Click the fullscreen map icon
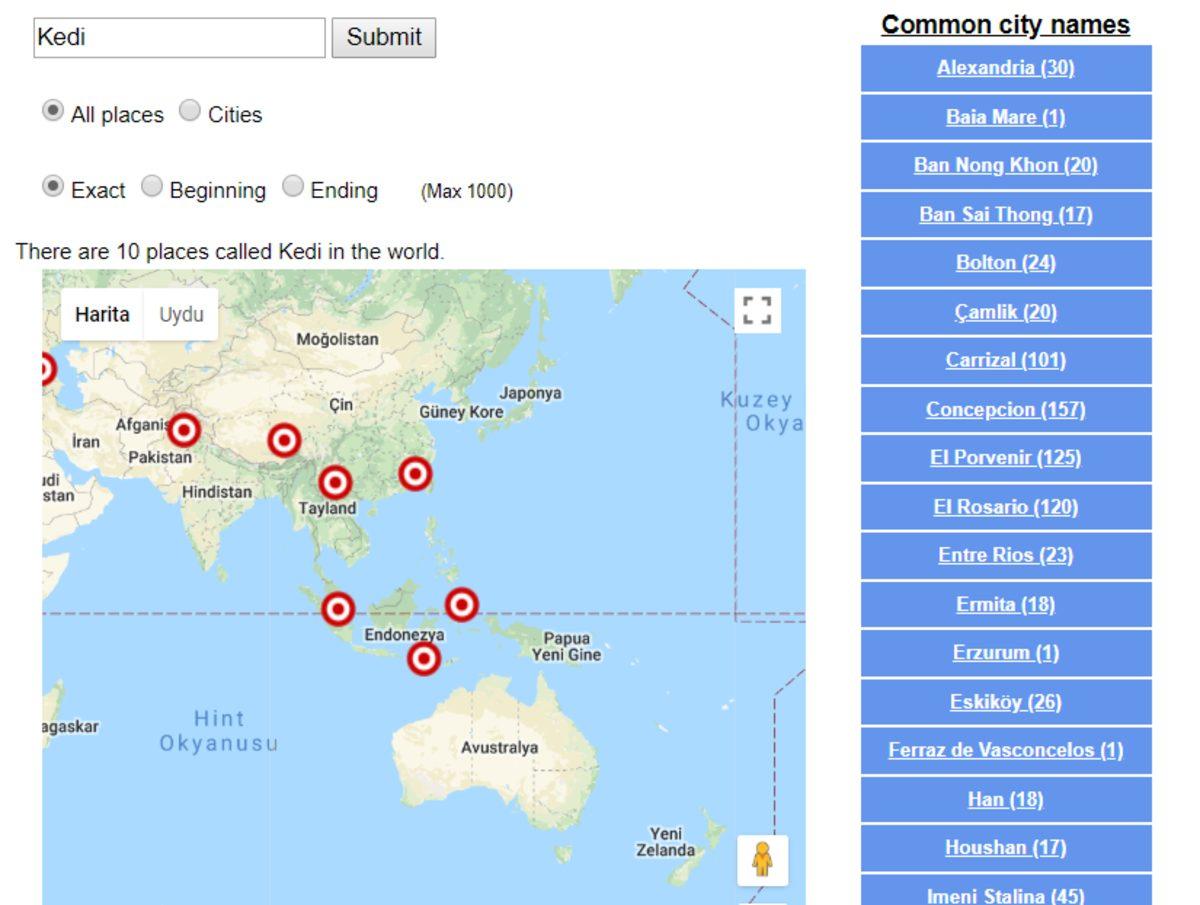This screenshot has width=1200, height=905. pyautogui.click(x=757, y=310)
